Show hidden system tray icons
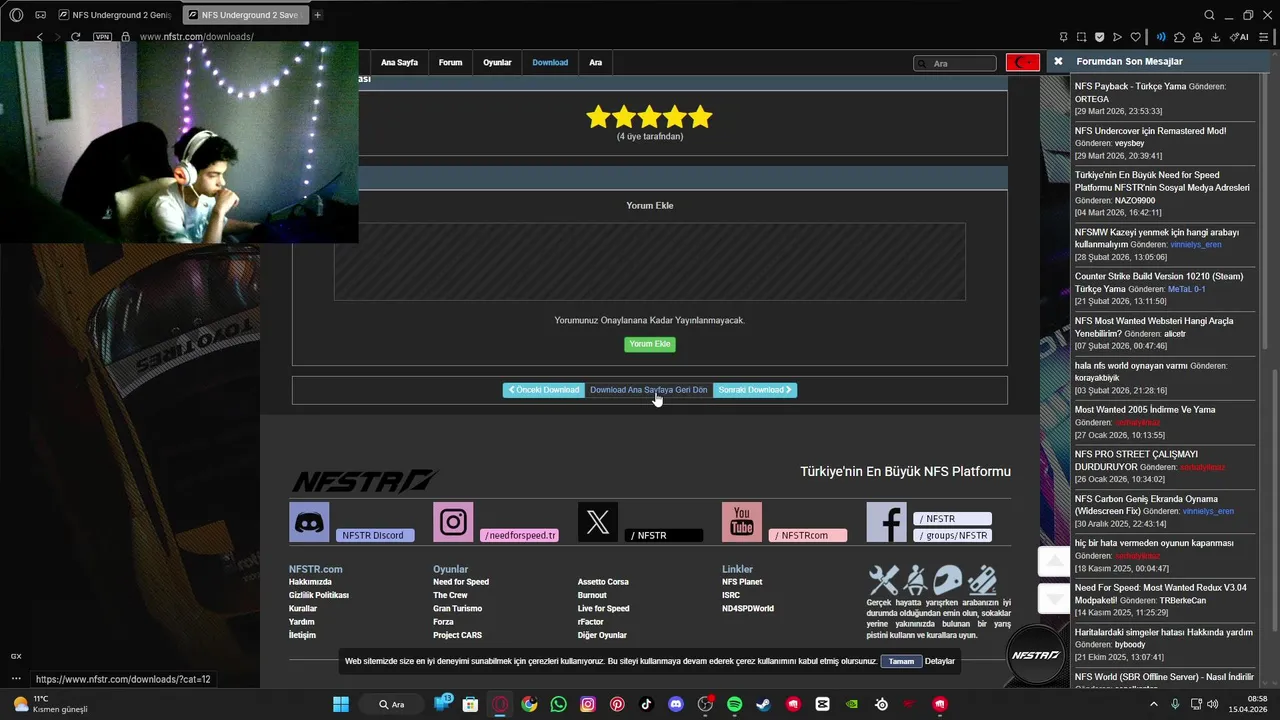 tap(1154, 704)
